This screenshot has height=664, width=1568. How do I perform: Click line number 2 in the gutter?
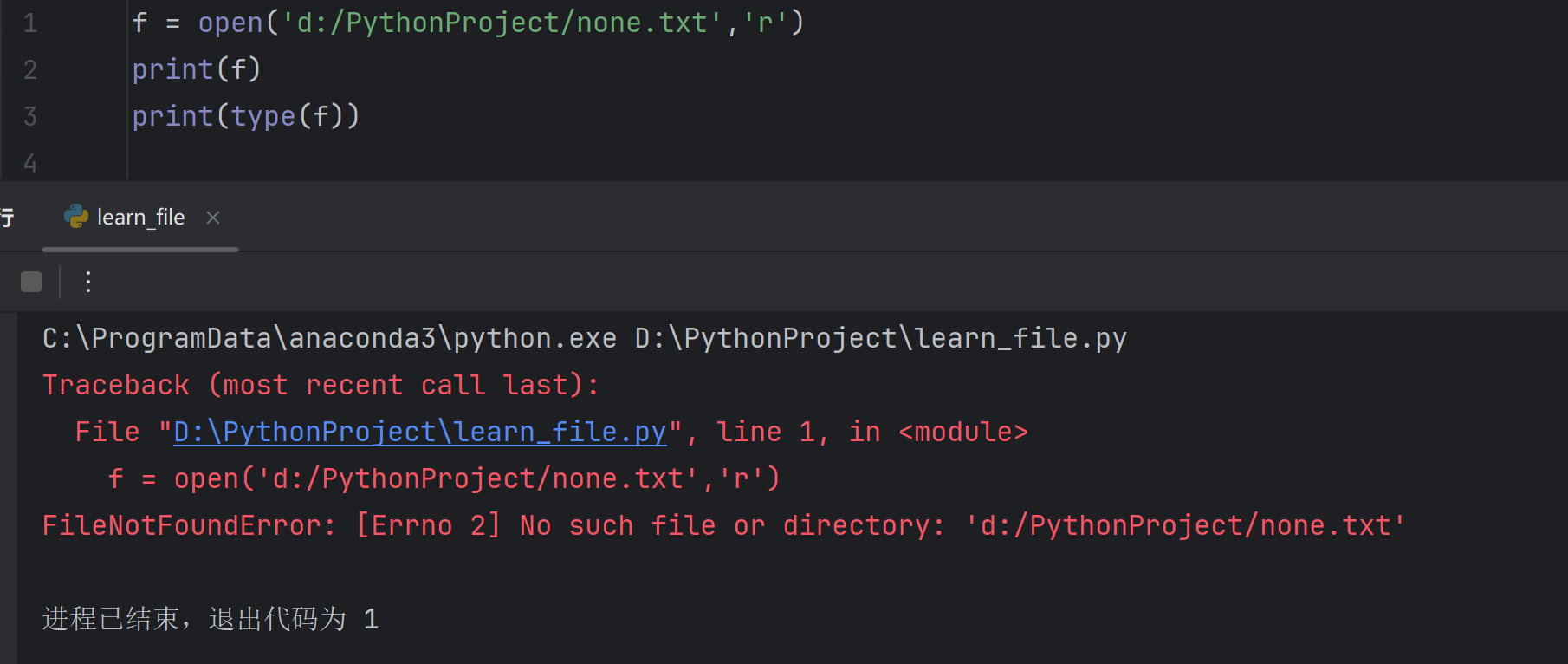(30, 70)
